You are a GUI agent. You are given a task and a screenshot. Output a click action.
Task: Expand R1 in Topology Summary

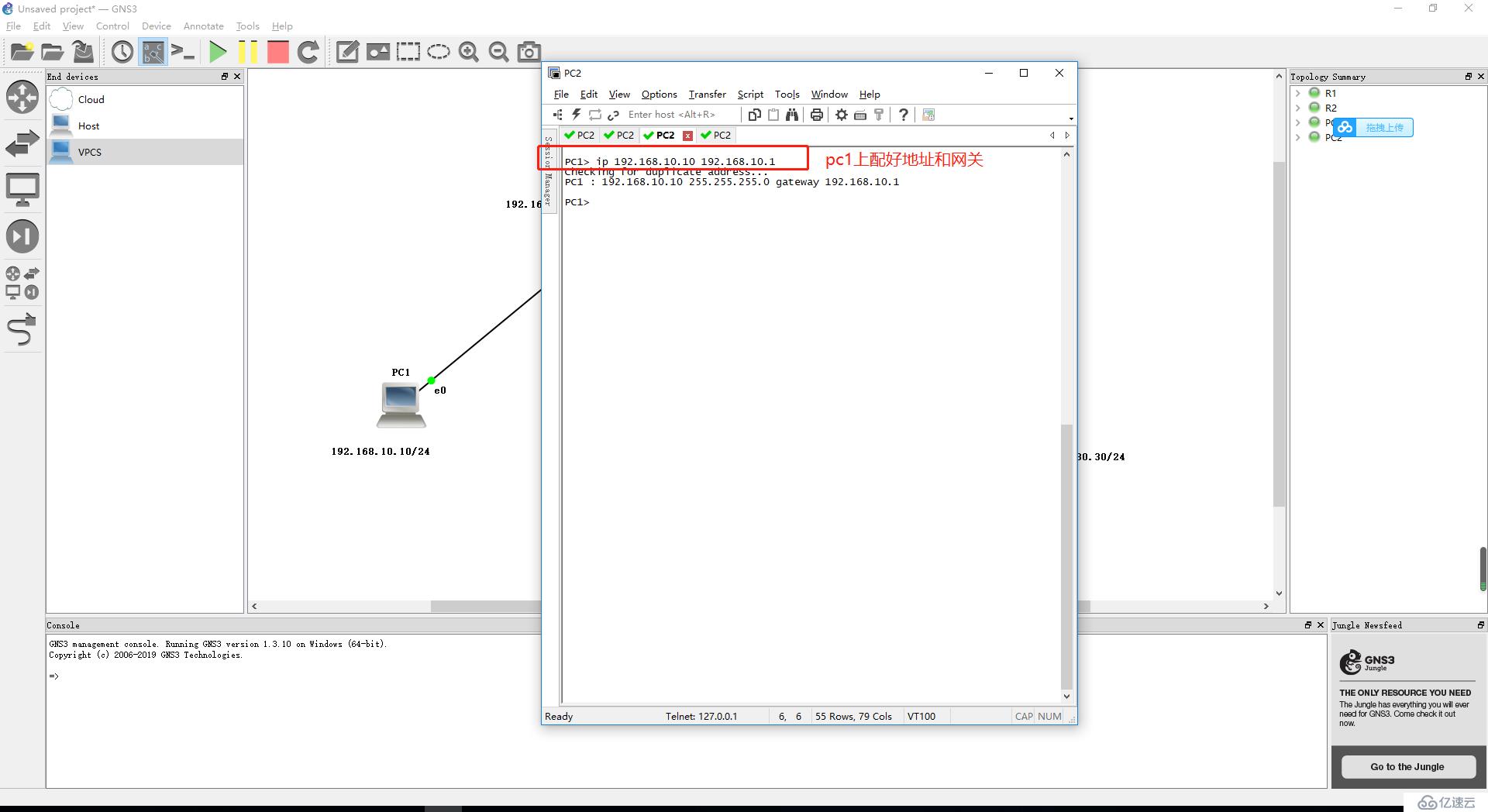(x=1297, y=93)
